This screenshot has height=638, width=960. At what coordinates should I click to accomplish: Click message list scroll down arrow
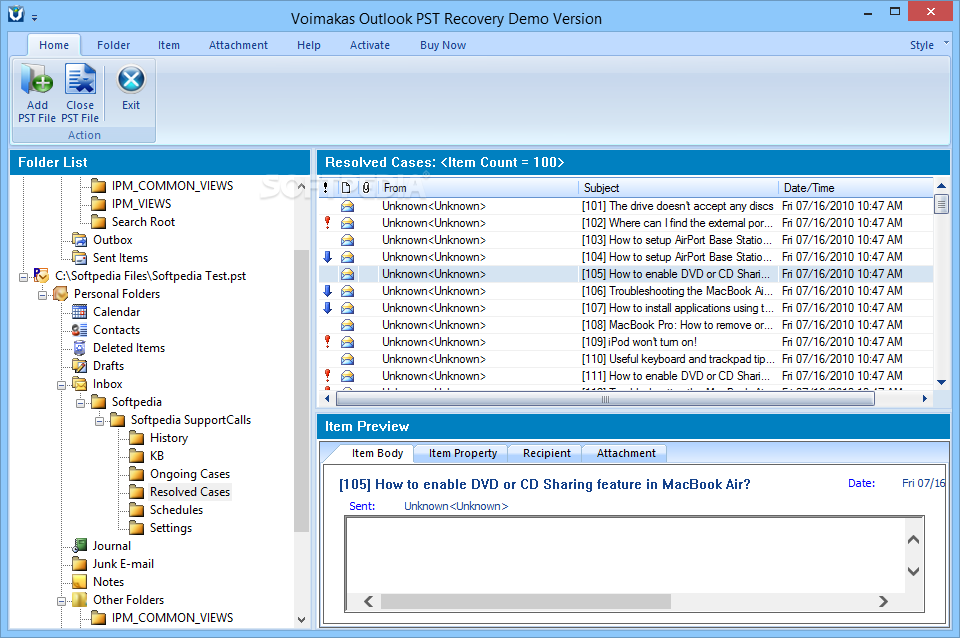(942, 383)
